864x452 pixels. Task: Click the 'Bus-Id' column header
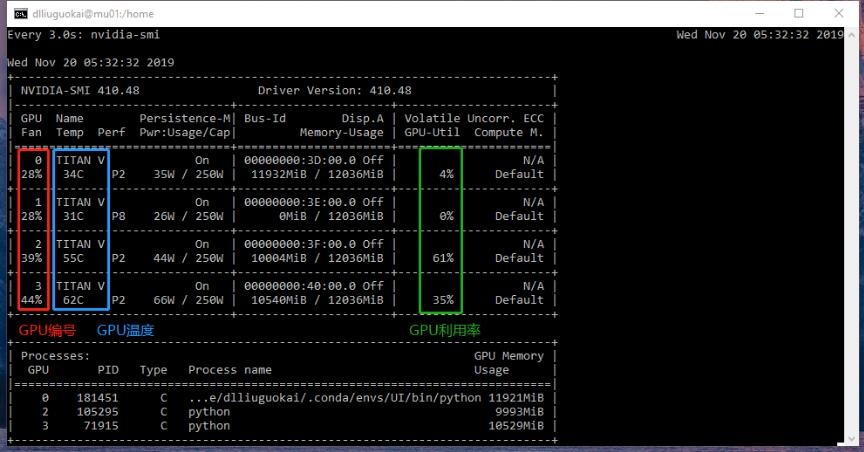(x=265, y=119)
